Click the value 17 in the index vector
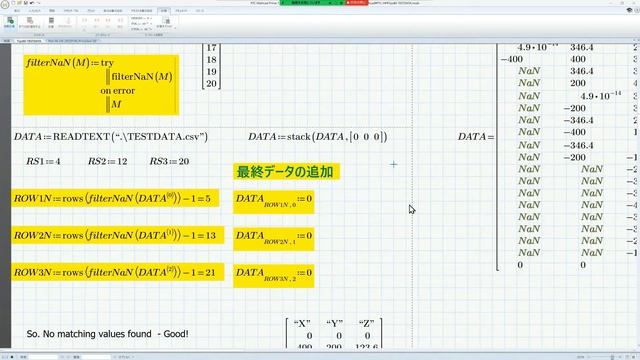Image resolution: width=640 pixels, height=360 pixels. point(211,48)
